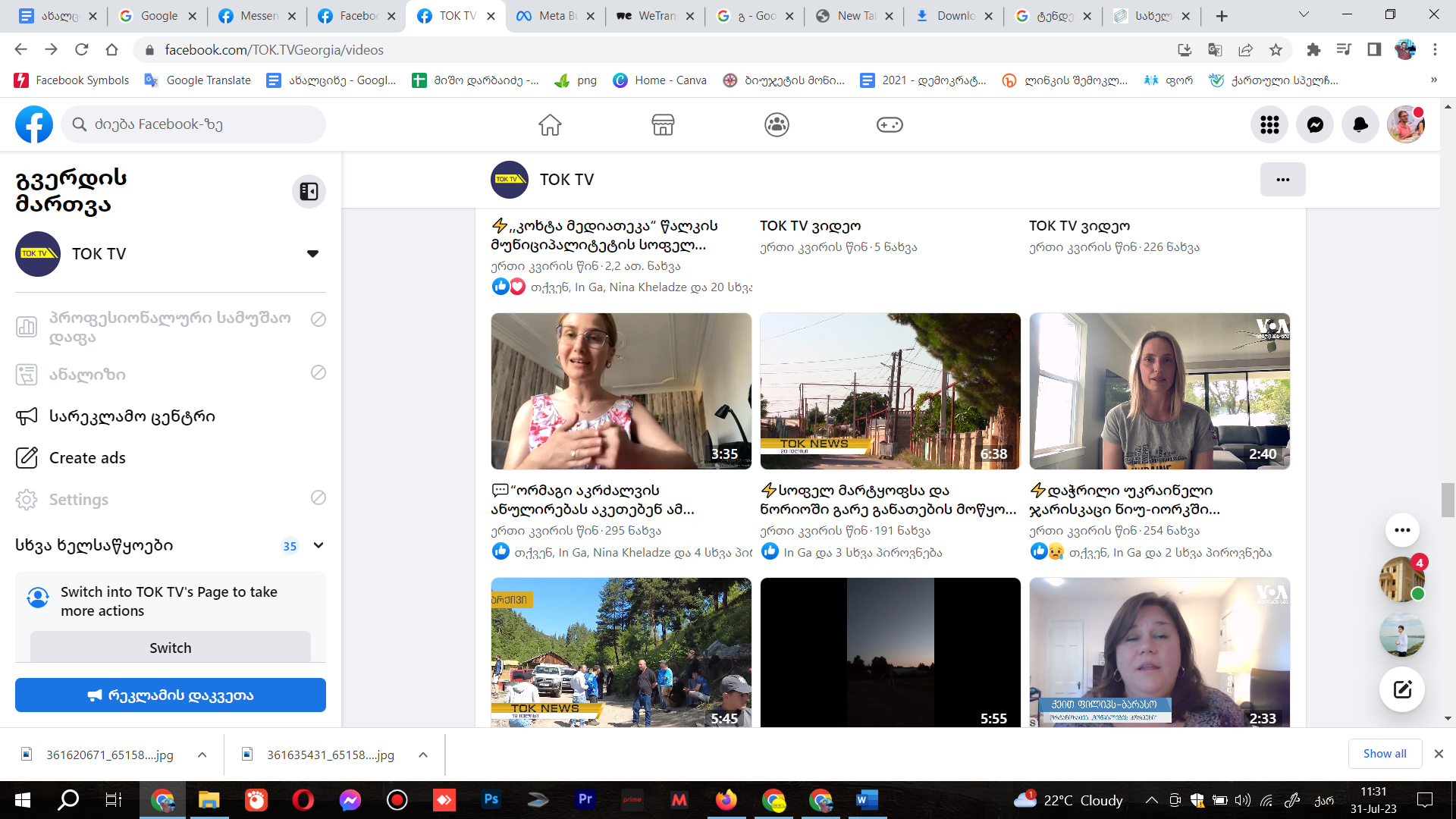
Task: Open options for 361620671 jpg download
Action: (x=202, y=755)
